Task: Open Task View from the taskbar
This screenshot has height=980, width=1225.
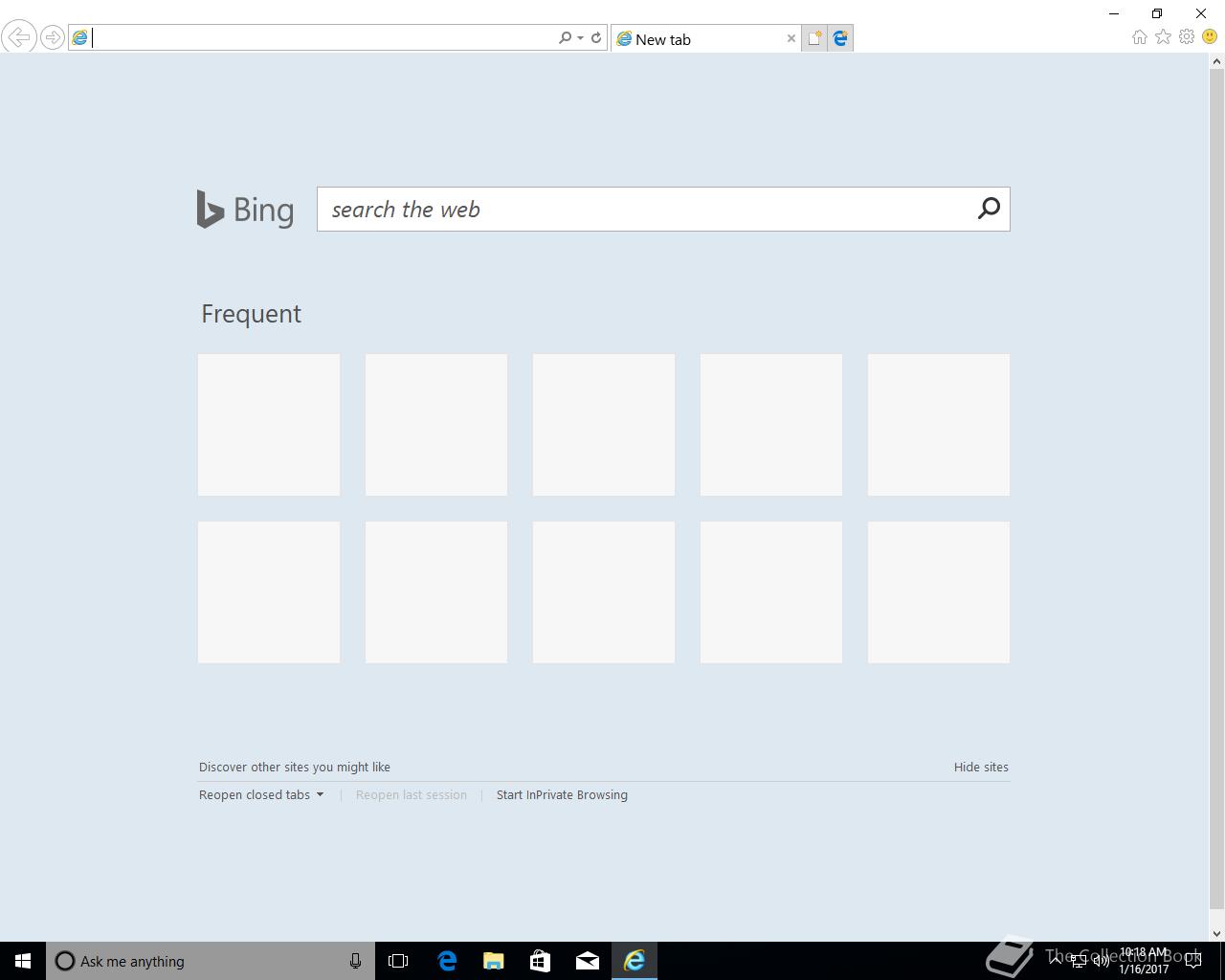Action: [x=398, y=961]
